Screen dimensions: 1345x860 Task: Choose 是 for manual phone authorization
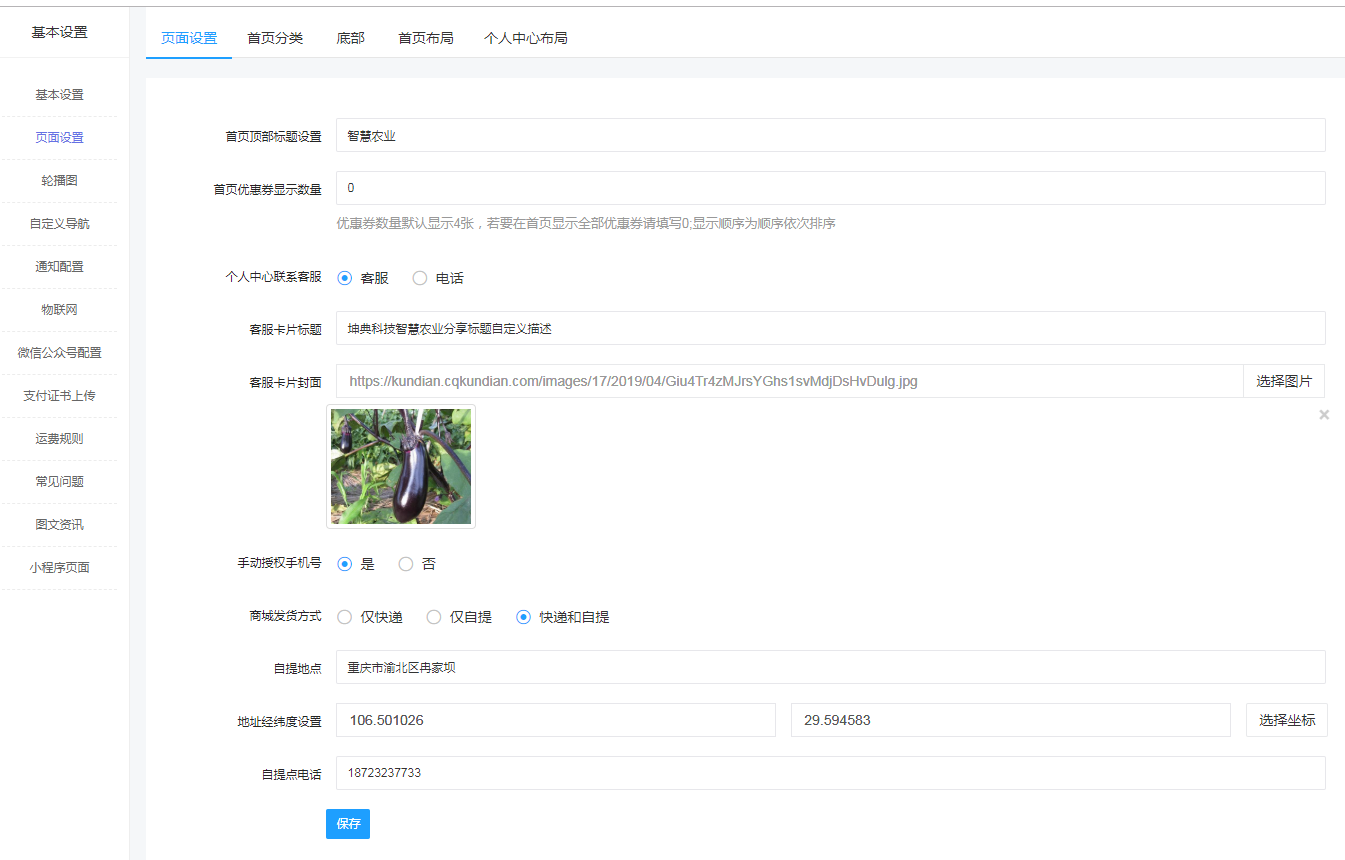pos(345,564)
